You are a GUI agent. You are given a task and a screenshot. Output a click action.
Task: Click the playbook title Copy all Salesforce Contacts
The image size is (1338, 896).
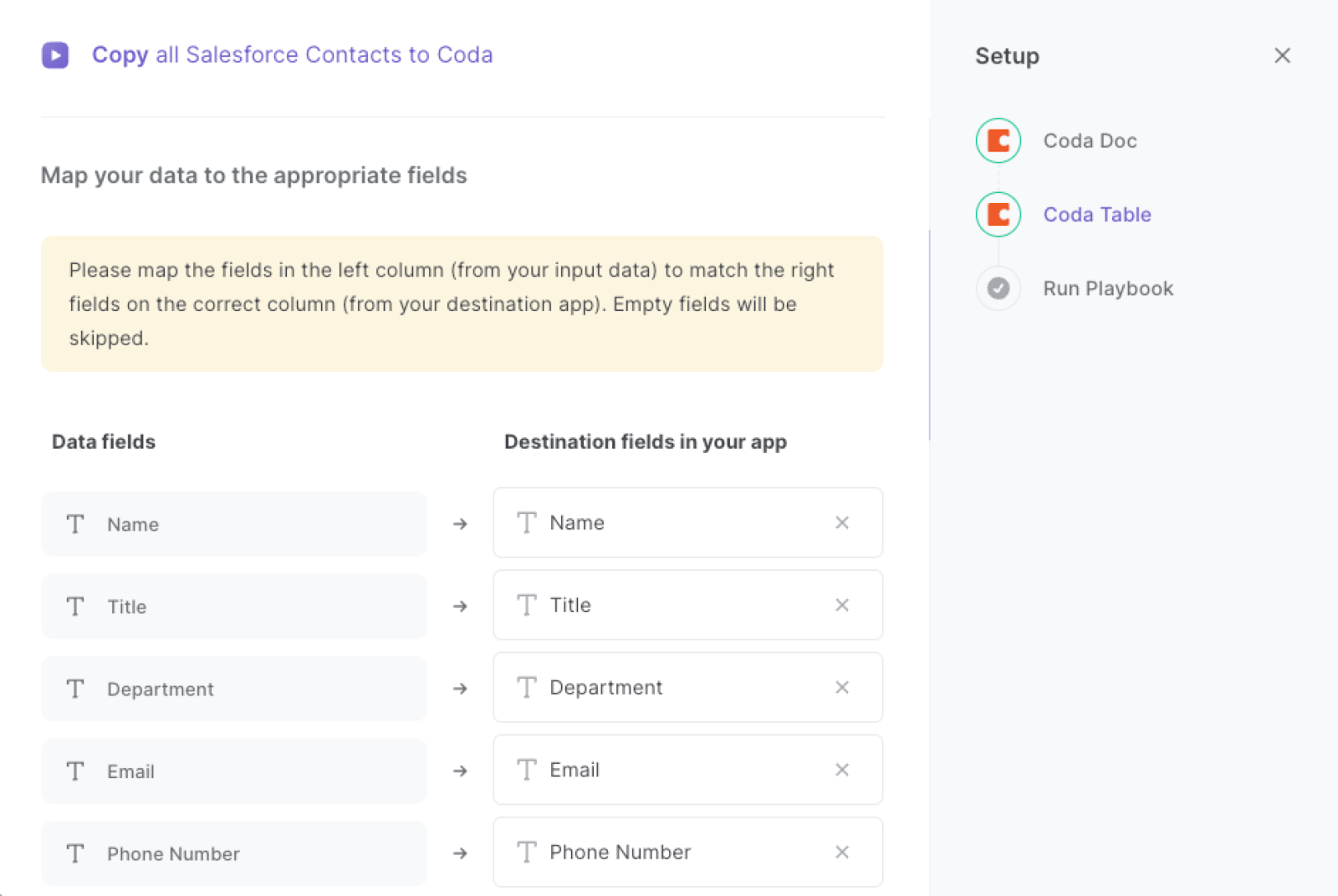tap(292, 55)
